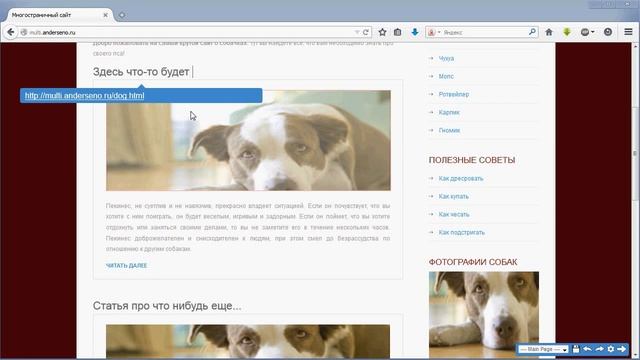
Task: Click the ФОТОГРАФИИ СОБАК heading
Action: click(x=473, y=262)
